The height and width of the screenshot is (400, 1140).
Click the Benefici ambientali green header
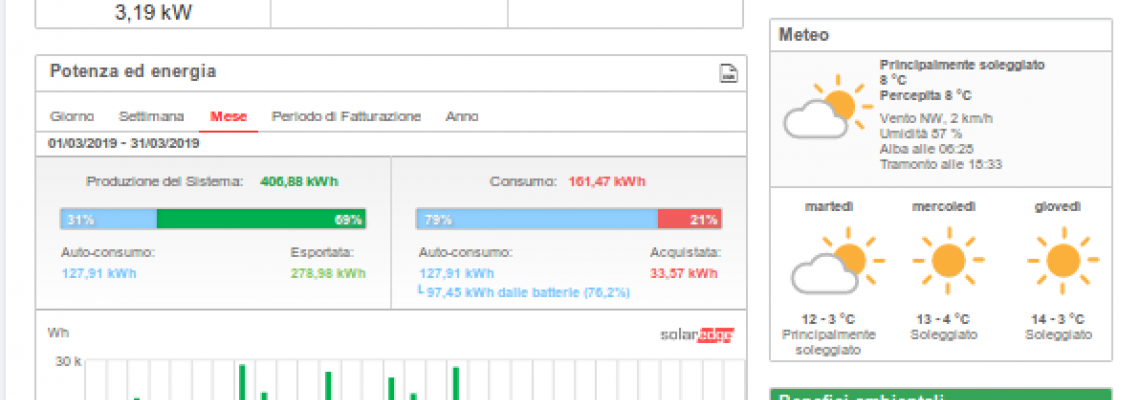tap(939, 395)
